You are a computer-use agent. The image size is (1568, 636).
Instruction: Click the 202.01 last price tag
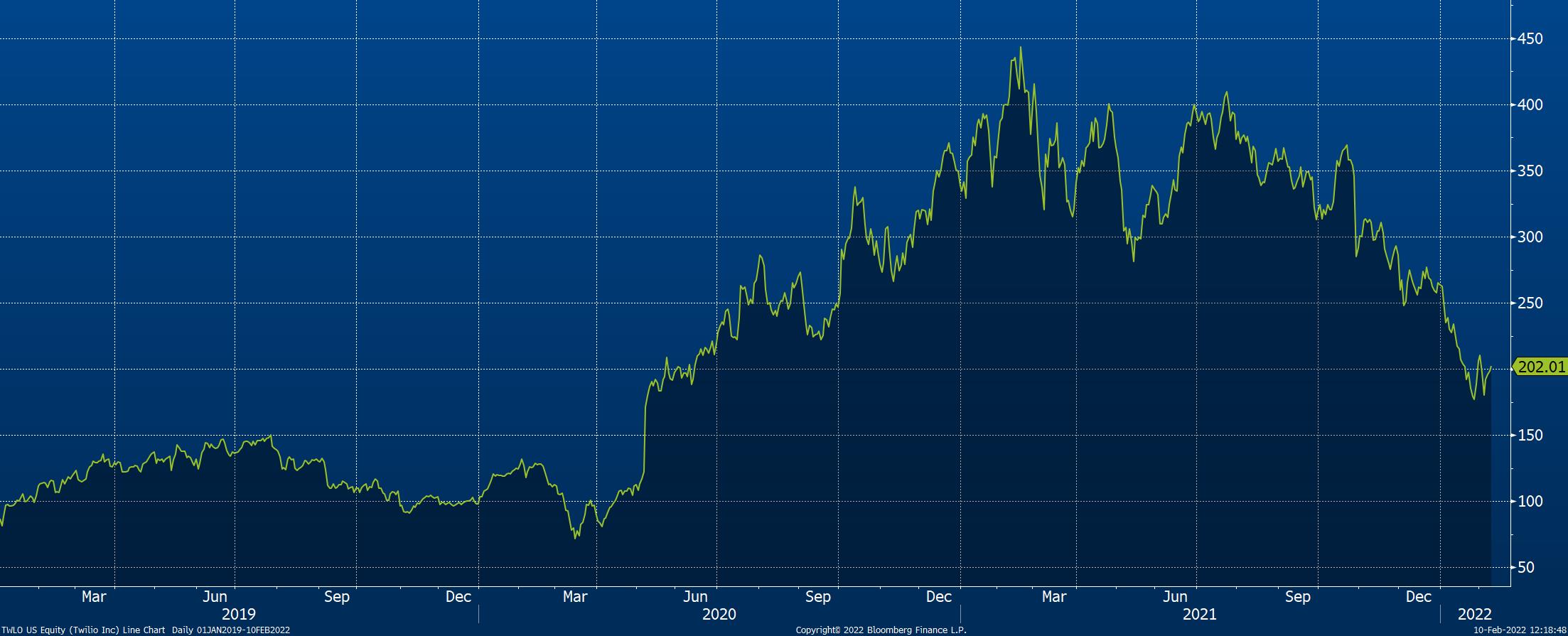point(1540,367)
